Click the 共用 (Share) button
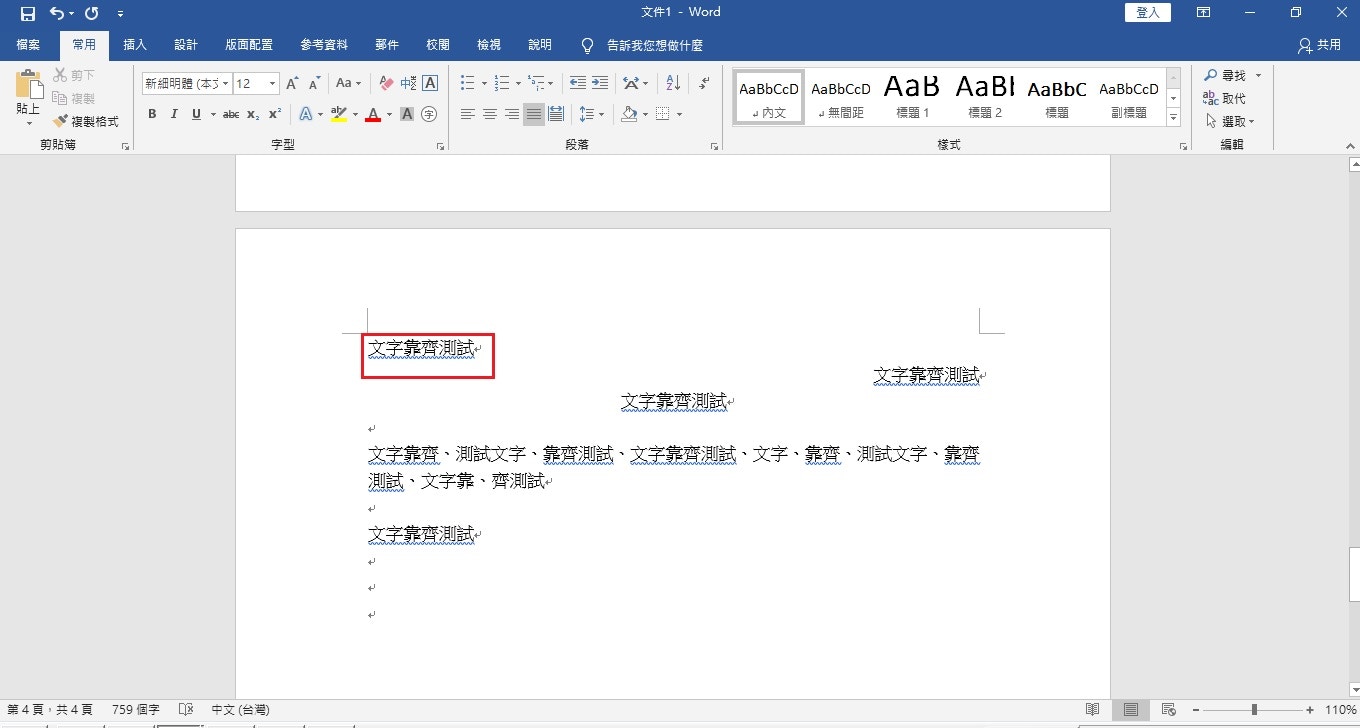 [x=1319, y=45]
